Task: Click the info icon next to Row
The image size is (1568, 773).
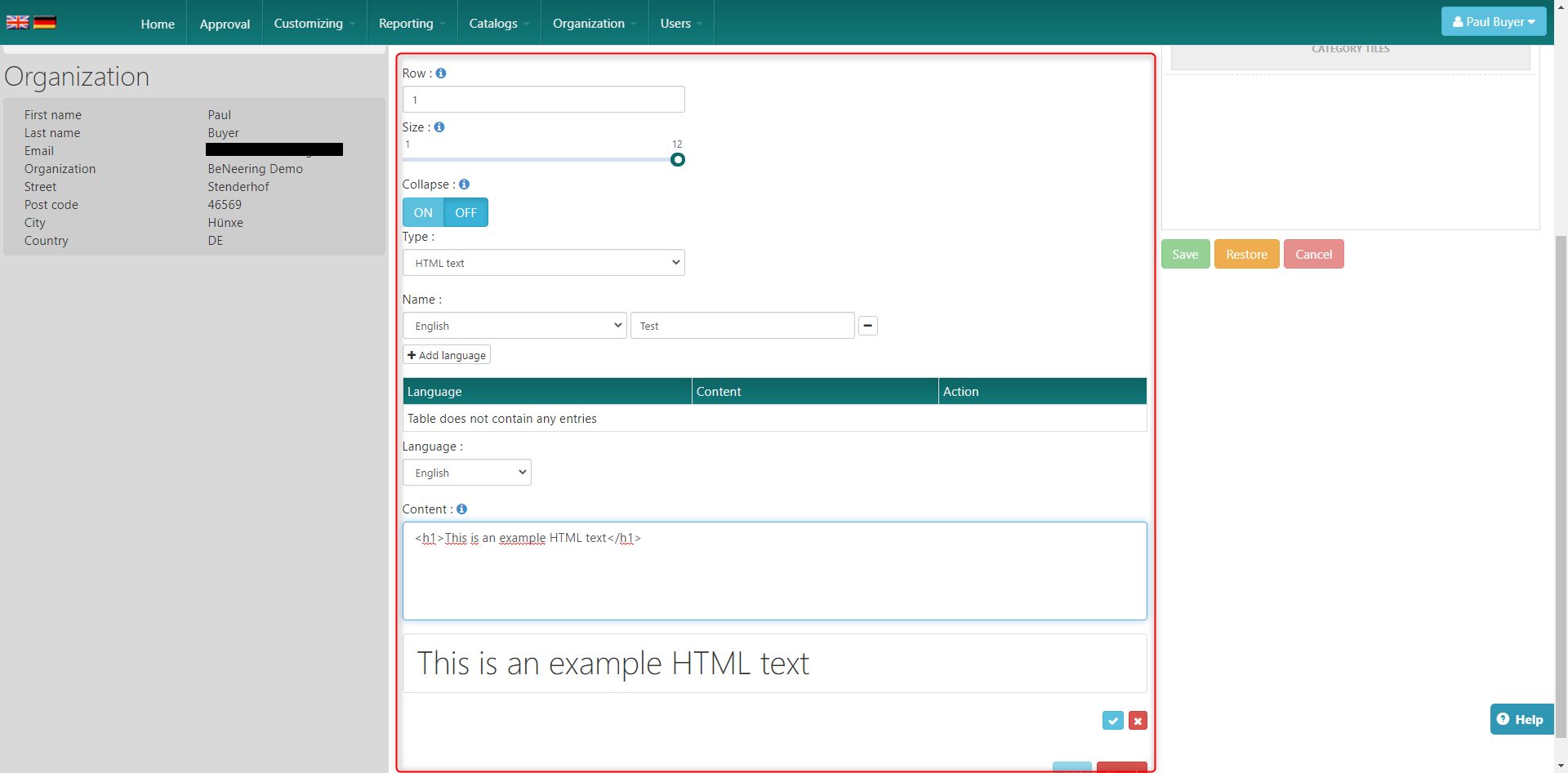Action: 441,73
